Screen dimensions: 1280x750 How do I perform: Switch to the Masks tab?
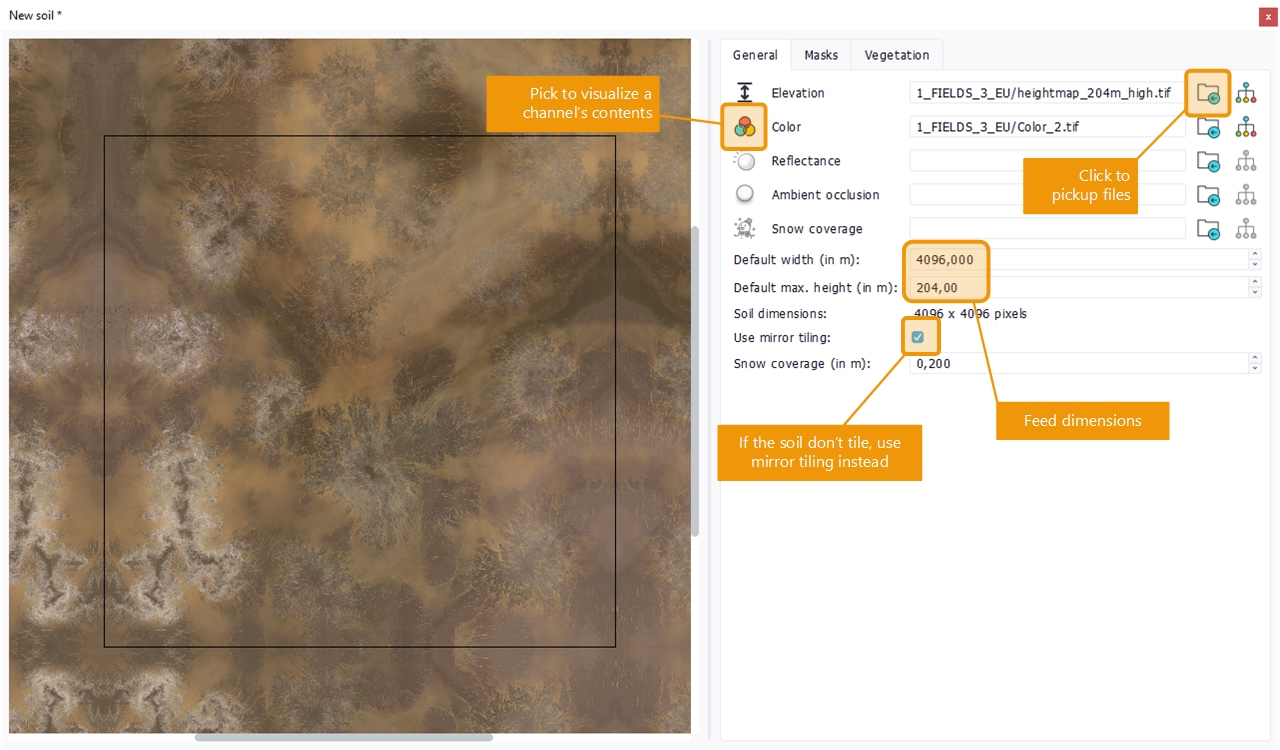pyautogui.click(x=821, y=55)
